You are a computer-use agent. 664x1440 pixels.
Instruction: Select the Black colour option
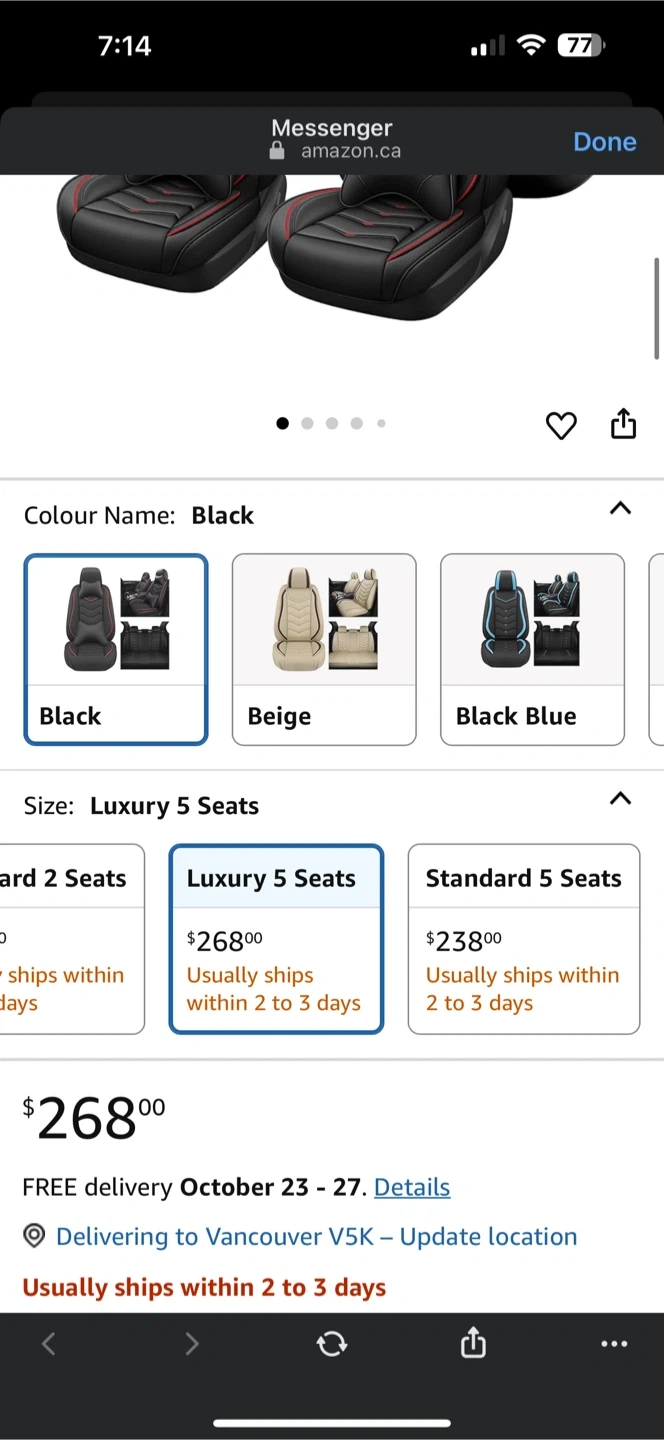(116, 649)
